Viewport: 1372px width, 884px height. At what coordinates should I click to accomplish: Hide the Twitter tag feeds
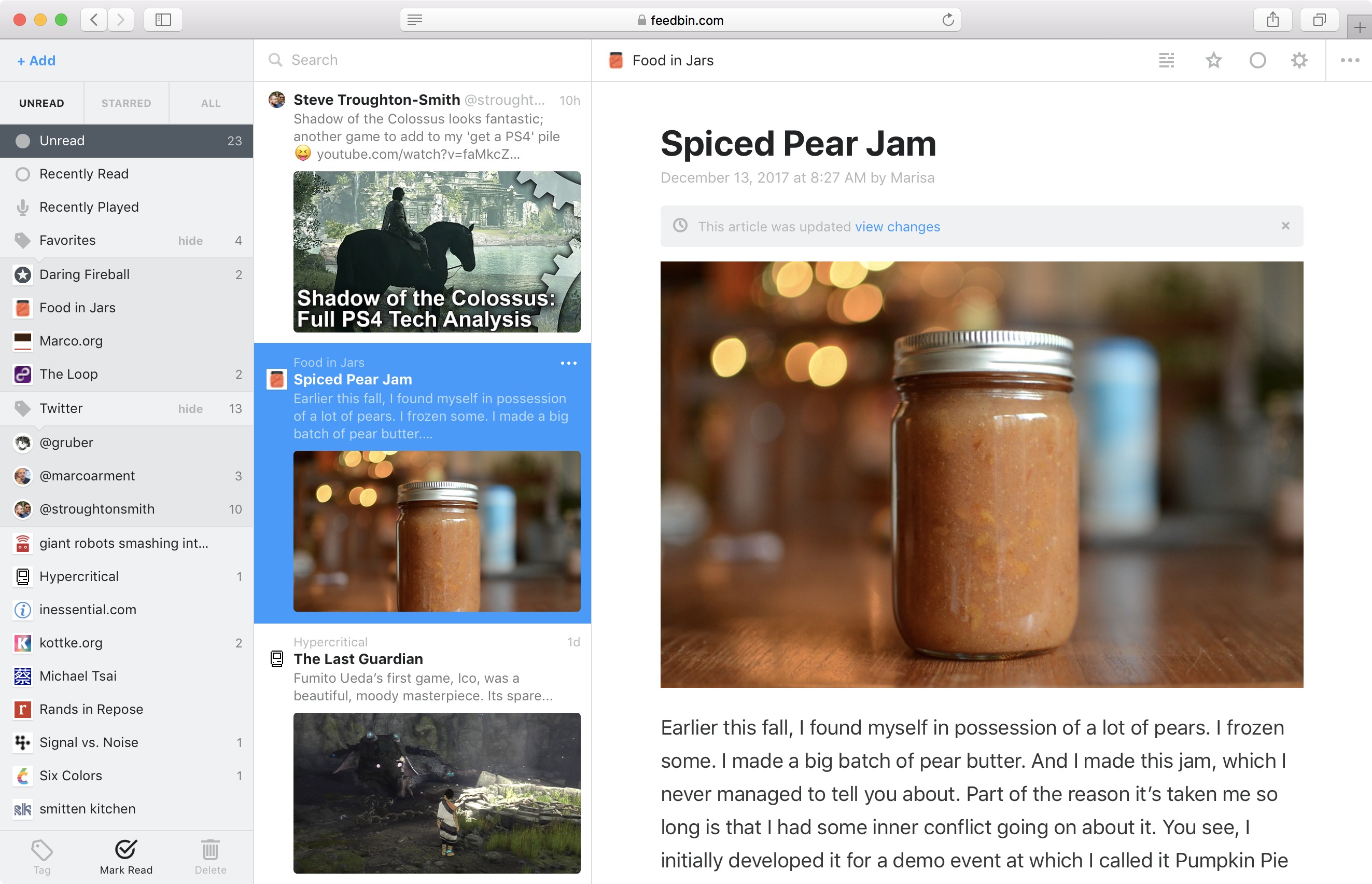[190, 409]
